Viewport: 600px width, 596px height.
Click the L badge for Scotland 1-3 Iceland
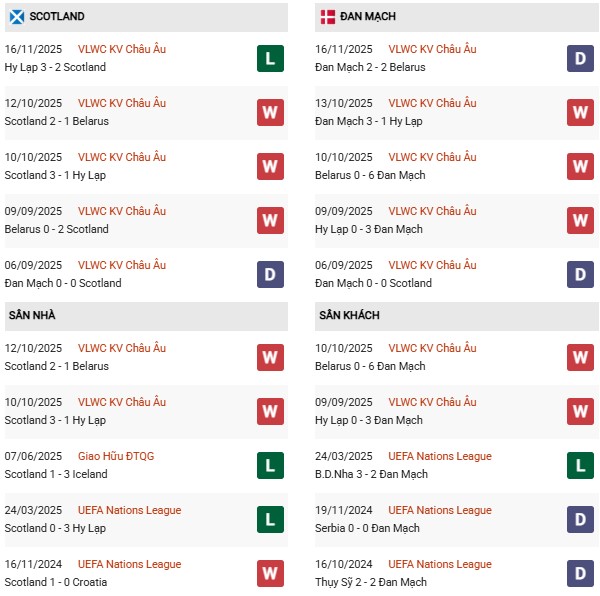270,465
